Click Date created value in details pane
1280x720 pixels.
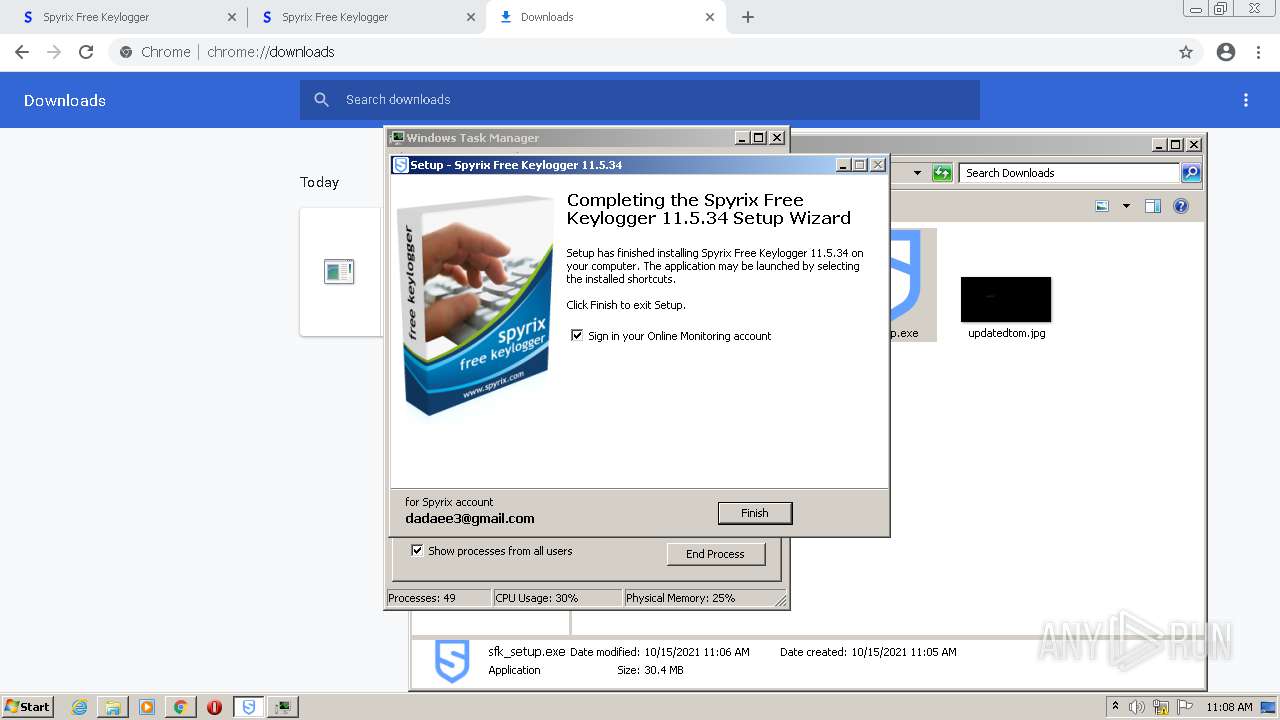tap(904, 652)
